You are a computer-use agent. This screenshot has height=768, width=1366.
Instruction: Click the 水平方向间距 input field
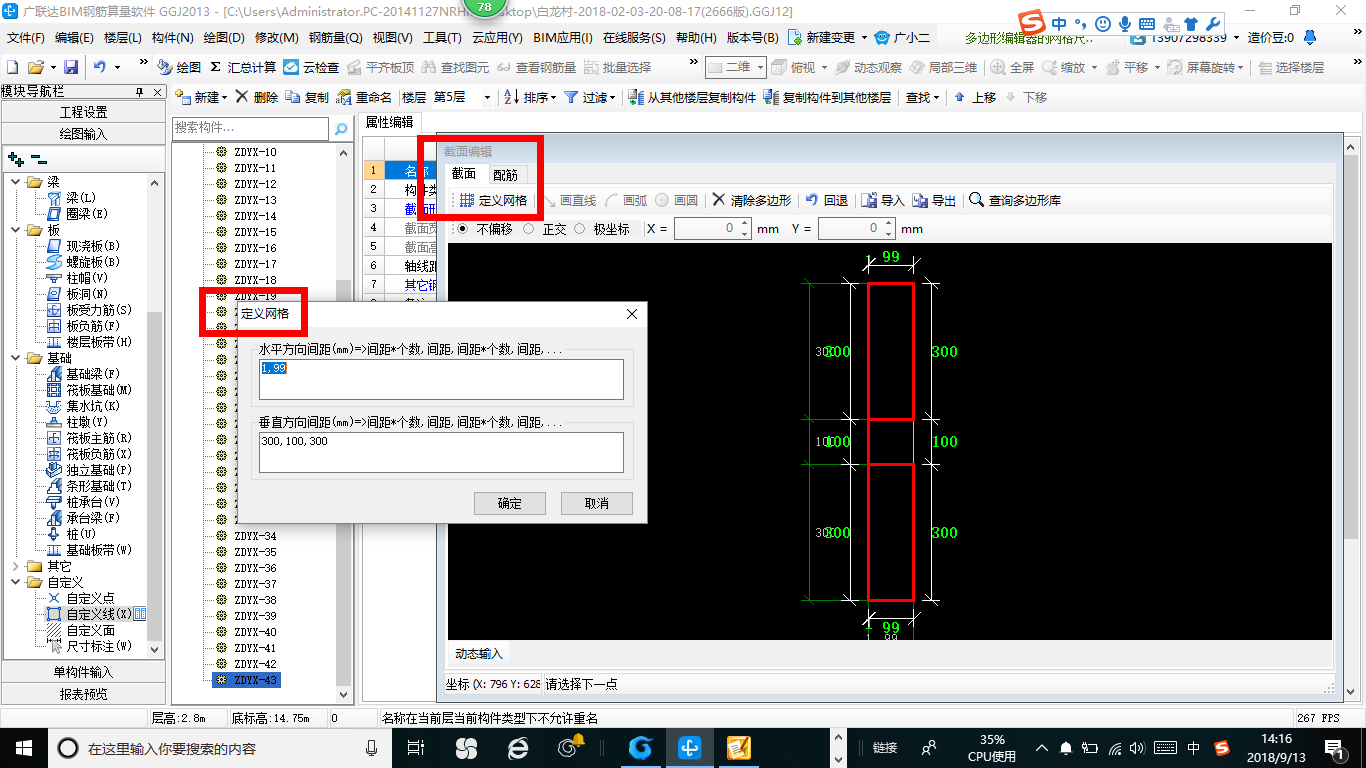(x=441, y=380)
